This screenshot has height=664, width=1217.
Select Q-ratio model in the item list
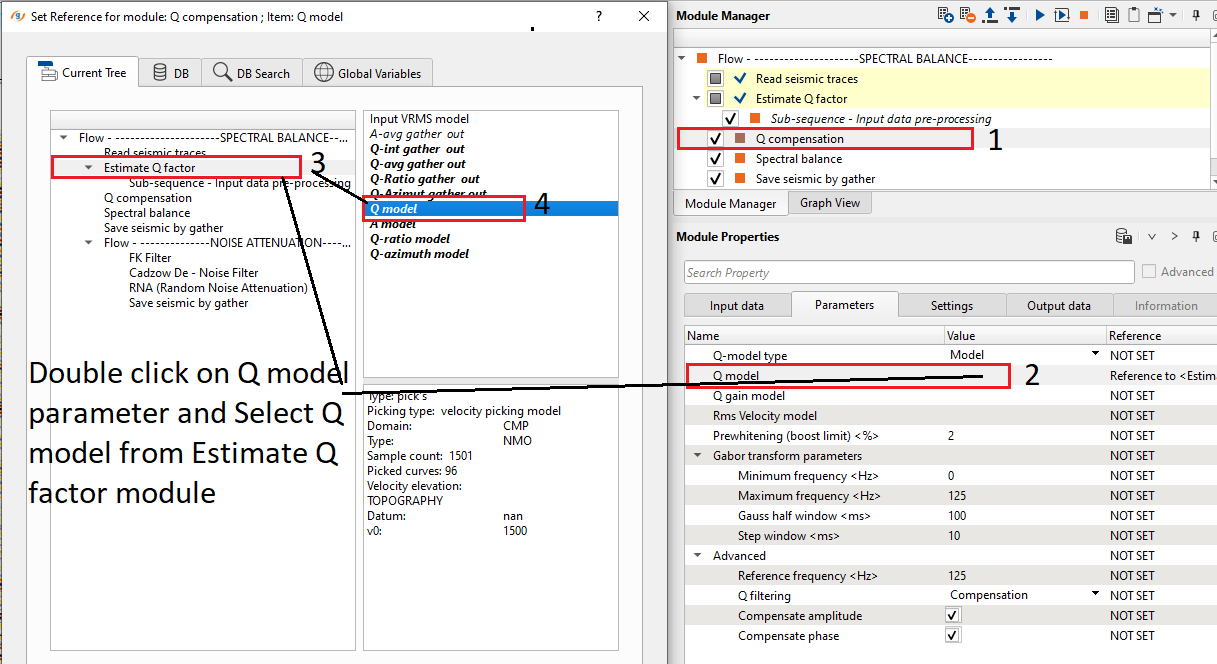click(x=410, y=239)
